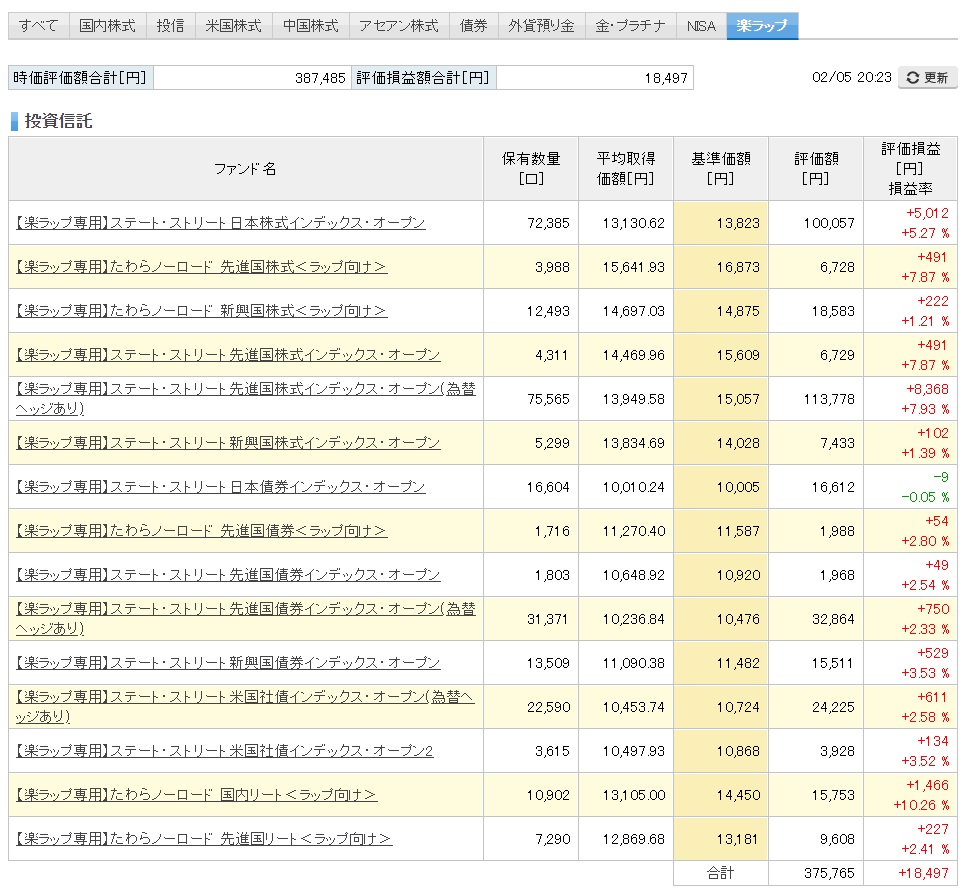Open たわらノーロード 国内リート fund link
Screen dimensions: 967x893
click(196, 794)
